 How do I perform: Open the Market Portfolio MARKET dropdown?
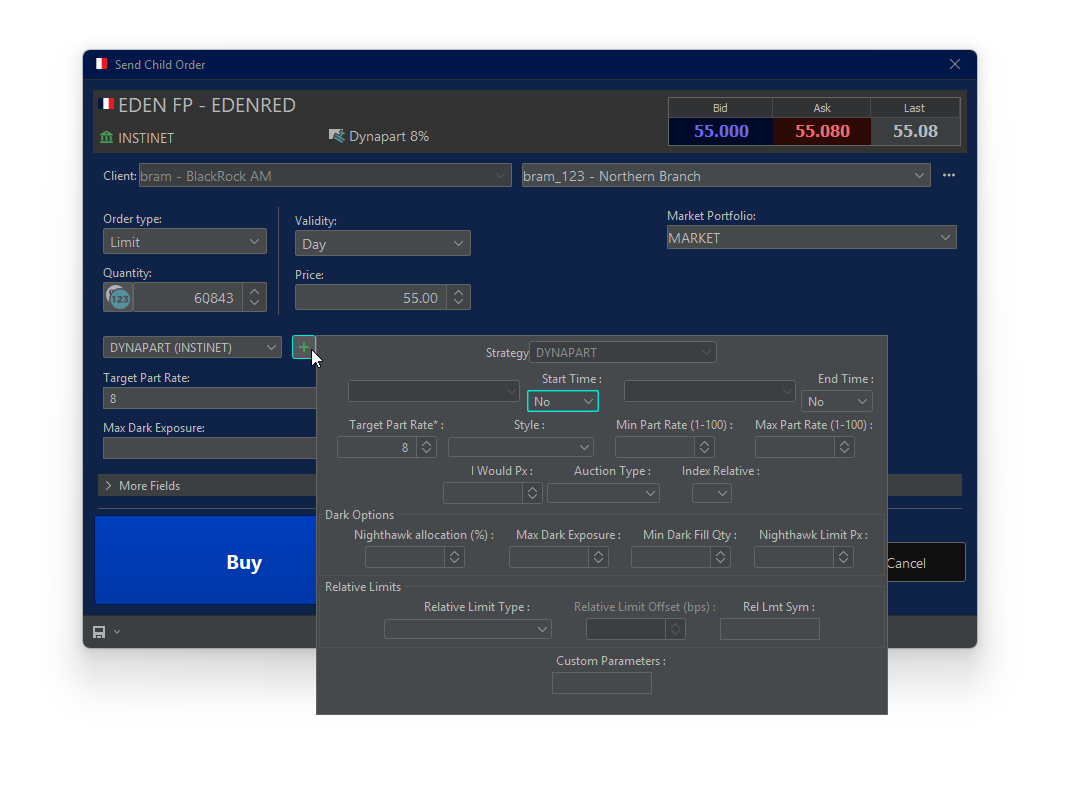point(811,237)
